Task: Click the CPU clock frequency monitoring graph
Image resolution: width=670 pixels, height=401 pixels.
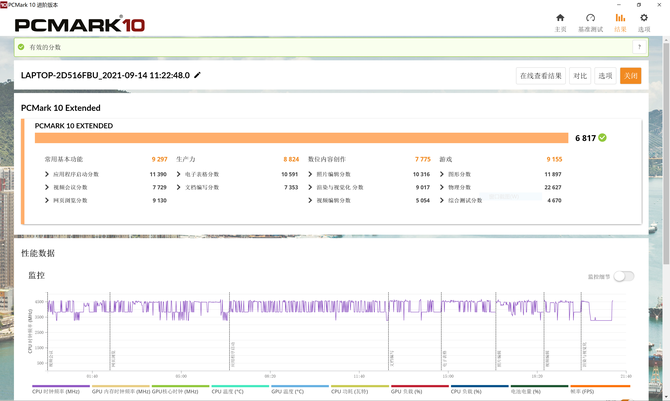Action: tap(337, 331)
